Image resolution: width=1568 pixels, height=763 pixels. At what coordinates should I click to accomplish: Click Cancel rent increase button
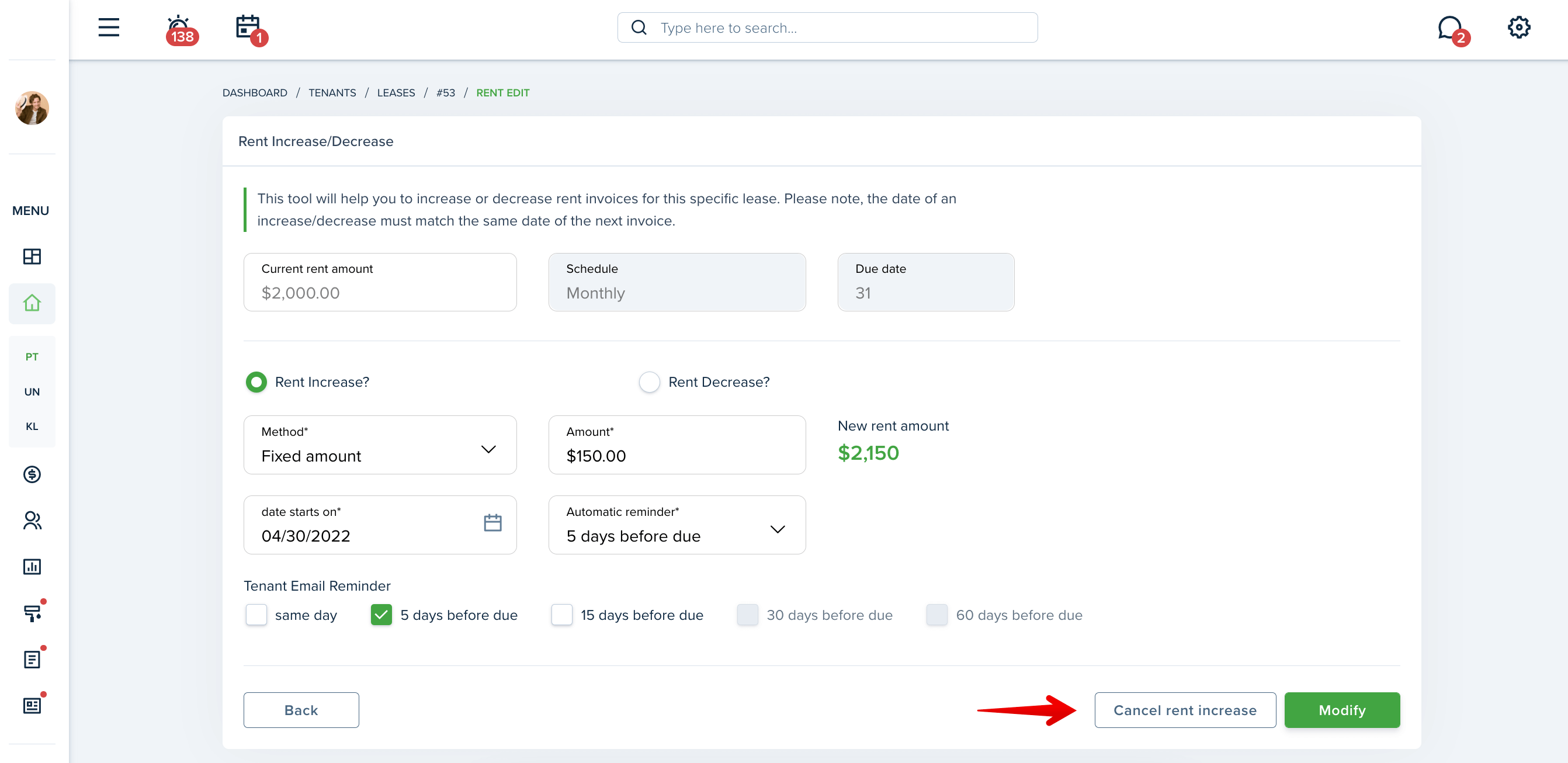pos(1185,709)
